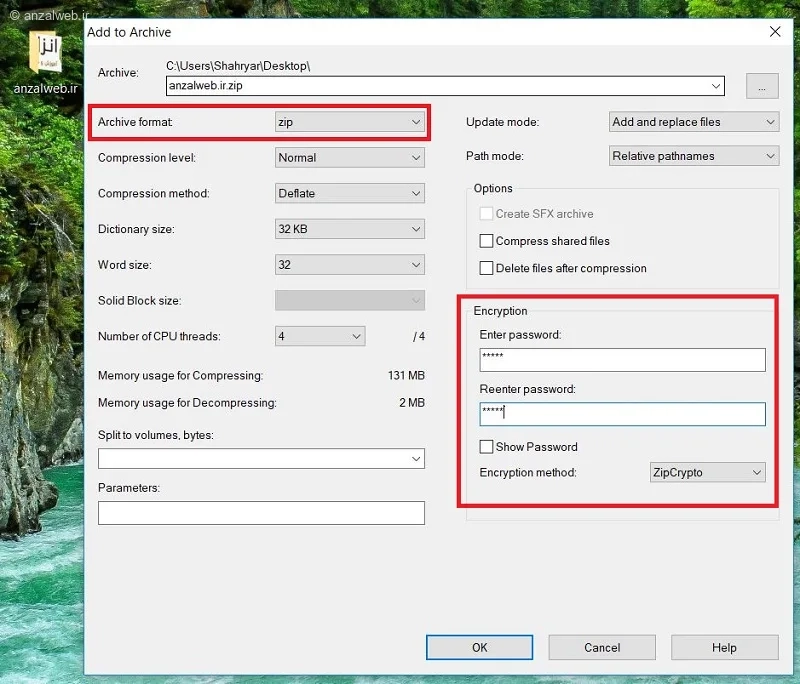This screenshot has width=800, height=684.
Task: Cancel the Add to Archive dialog
Action: pyautogui.click(x=602, y=647)
